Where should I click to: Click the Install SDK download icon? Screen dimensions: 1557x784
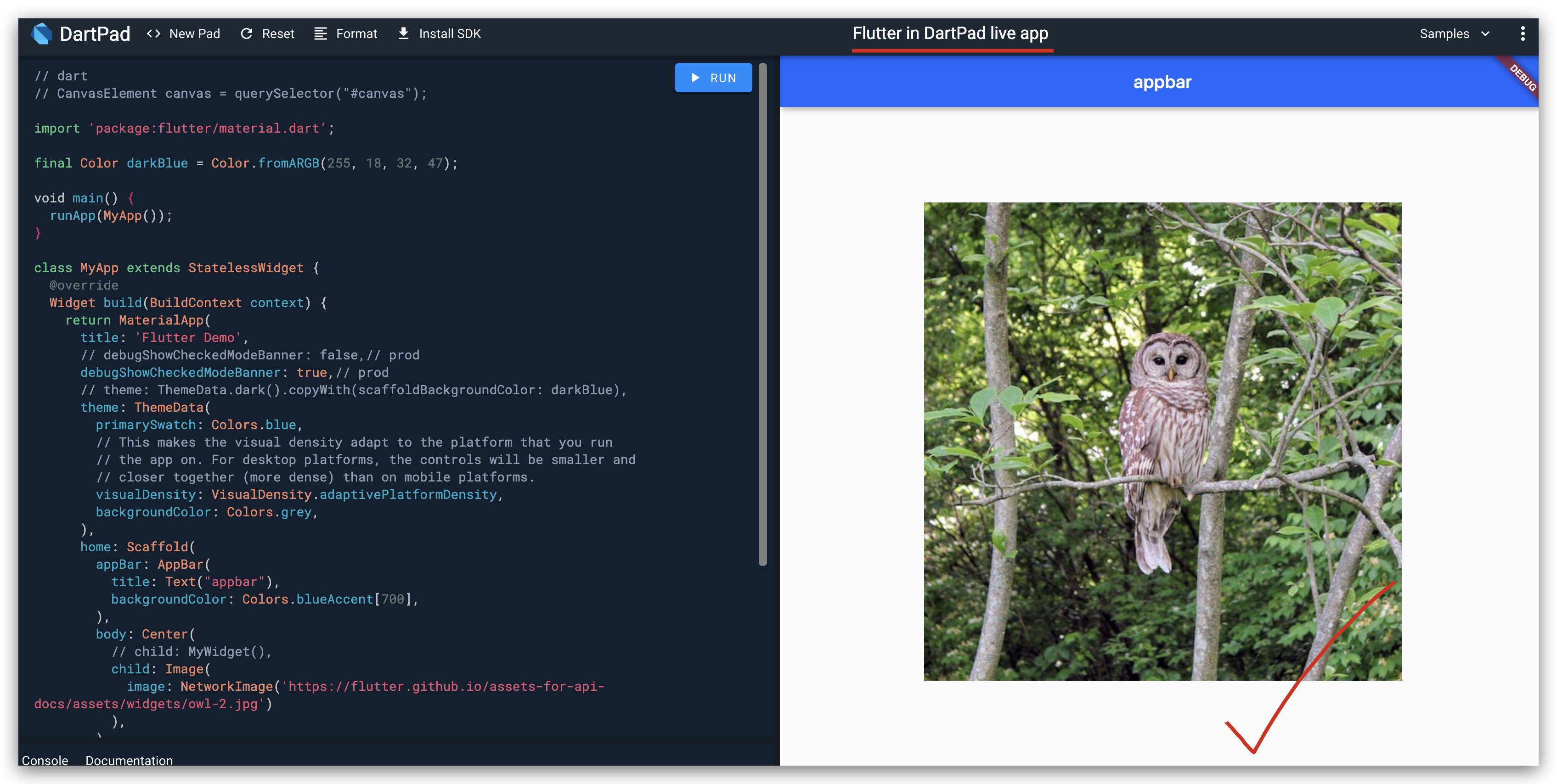(403, 34)
